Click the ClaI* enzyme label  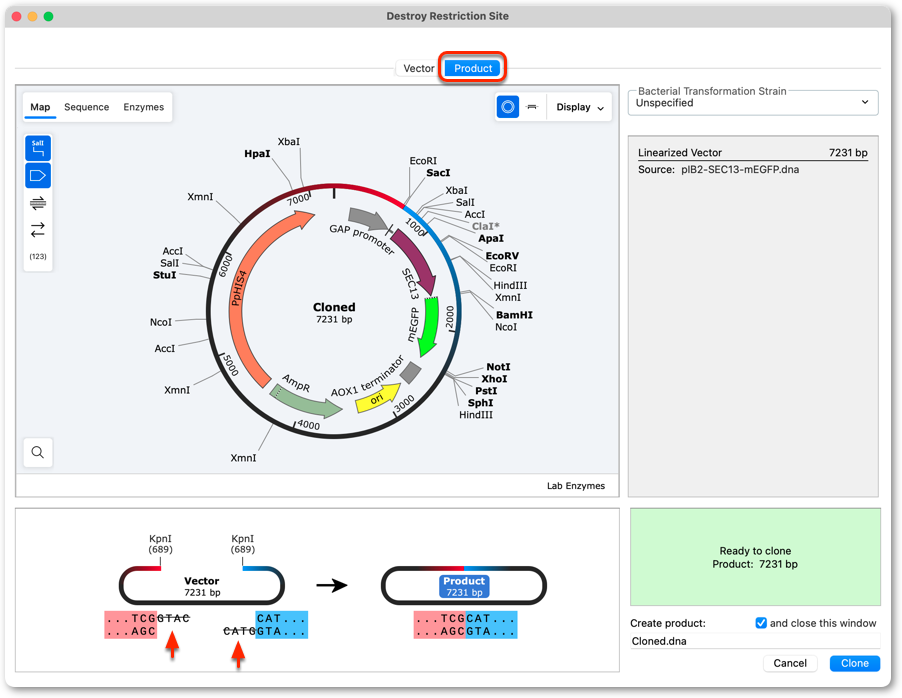click(486, 226)
